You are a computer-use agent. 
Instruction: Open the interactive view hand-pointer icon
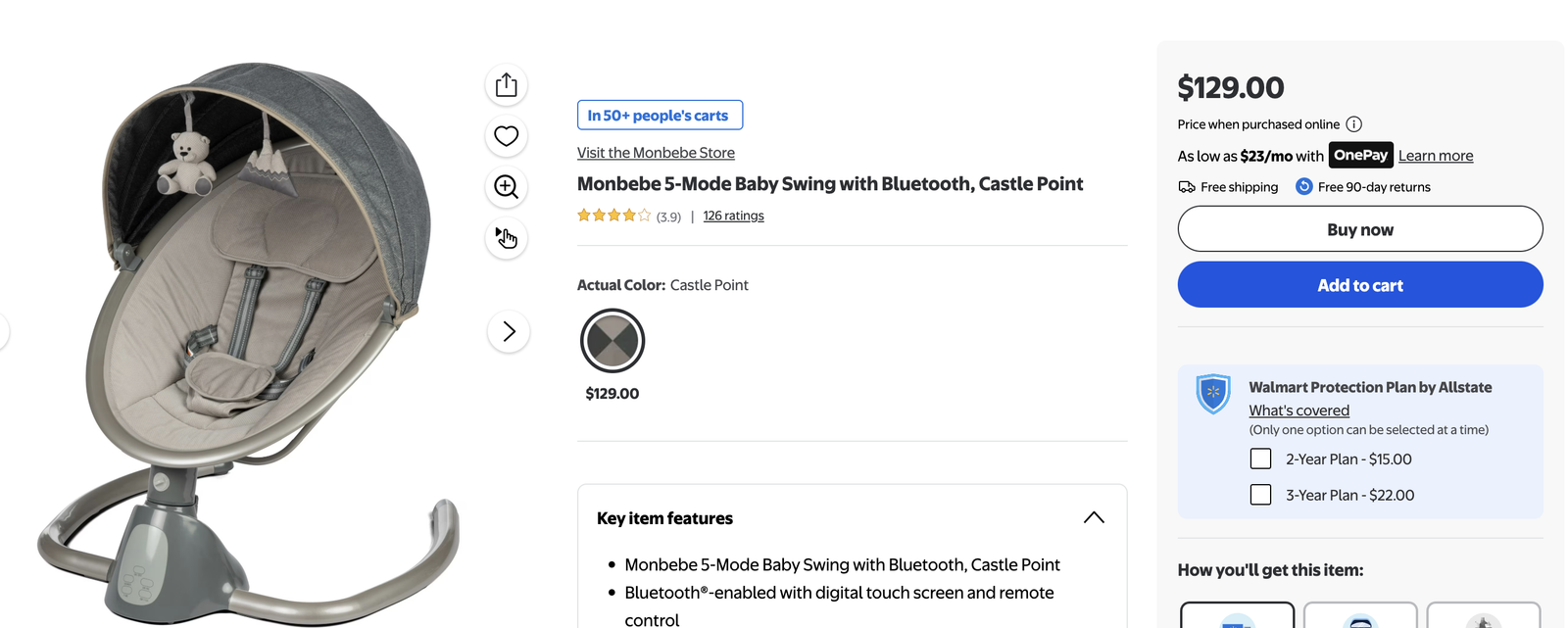pos(507,238)
